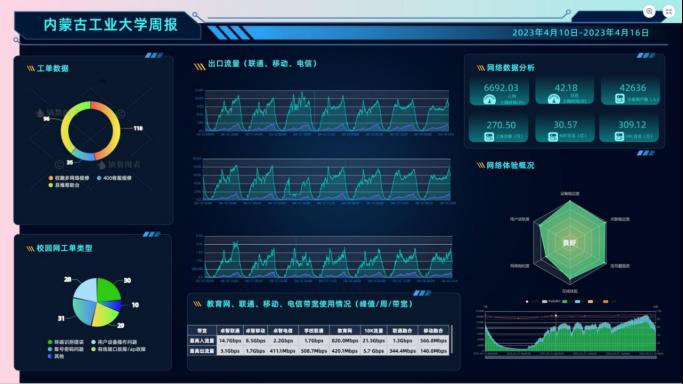This screenshot has height=384, width=683.
Task: Click the icon under the 309.12 value
Action: tap(619, 137)
